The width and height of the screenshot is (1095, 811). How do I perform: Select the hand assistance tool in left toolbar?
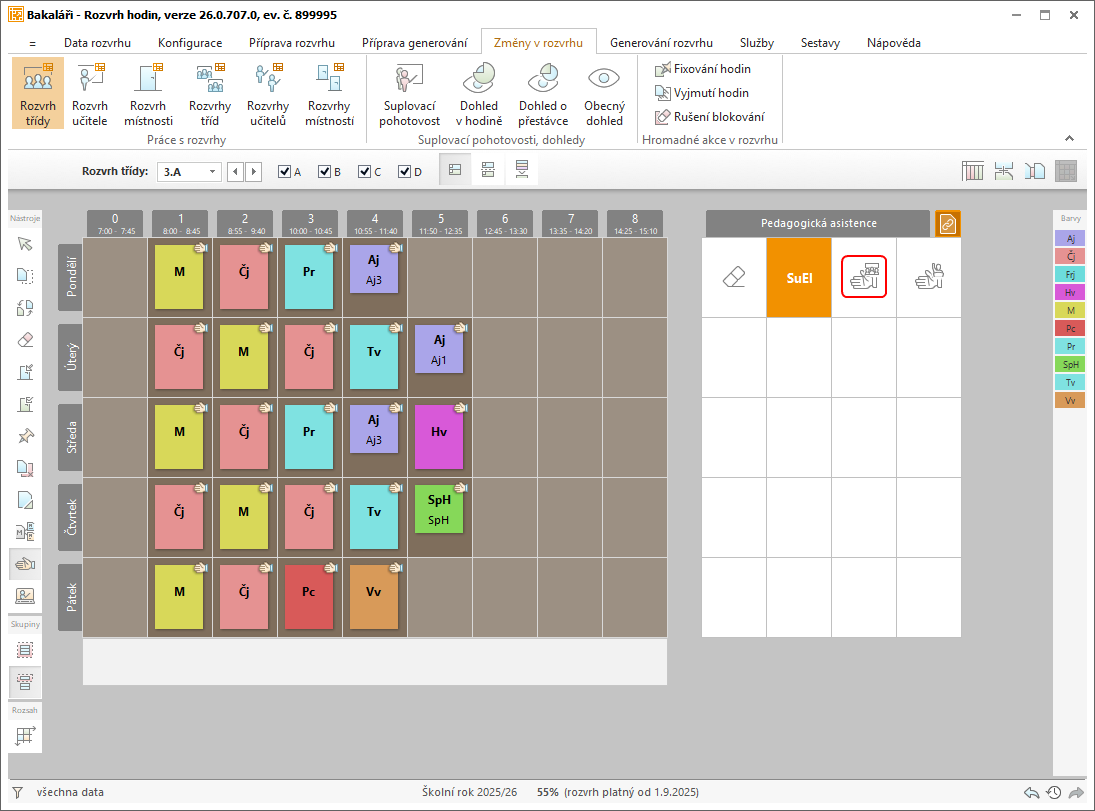coord(25,564)
